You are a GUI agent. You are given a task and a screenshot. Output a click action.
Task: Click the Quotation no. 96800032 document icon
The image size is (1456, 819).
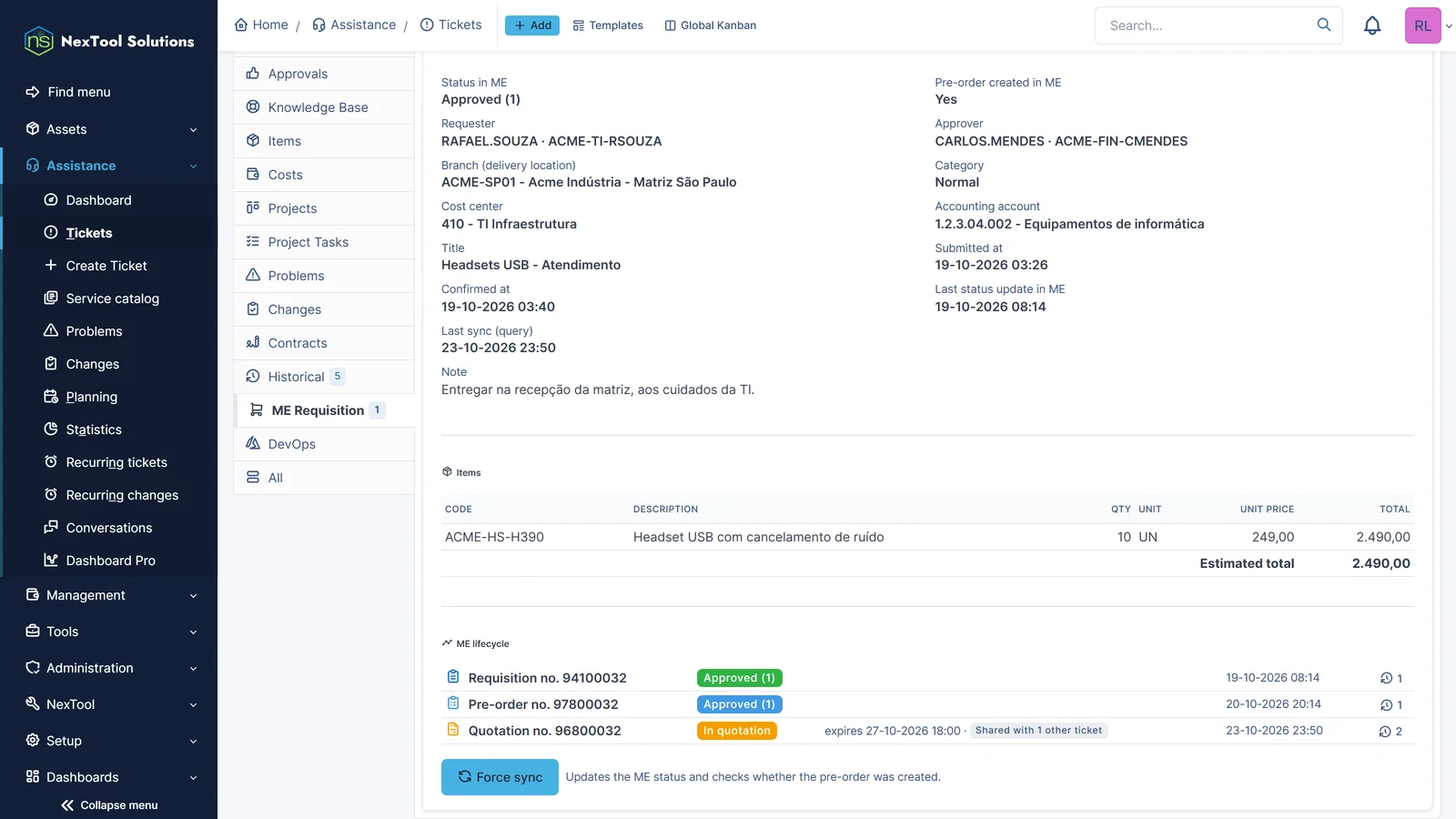453,730
